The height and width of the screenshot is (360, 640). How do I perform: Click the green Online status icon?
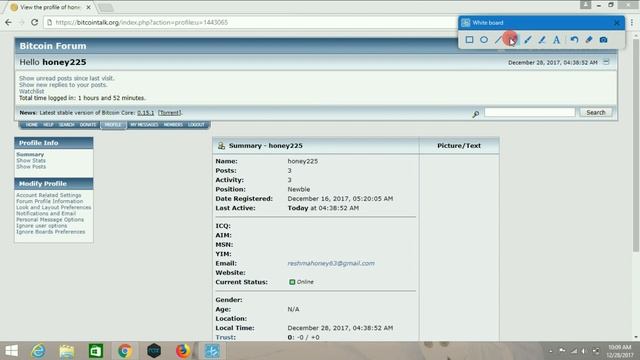pos(292,282)
